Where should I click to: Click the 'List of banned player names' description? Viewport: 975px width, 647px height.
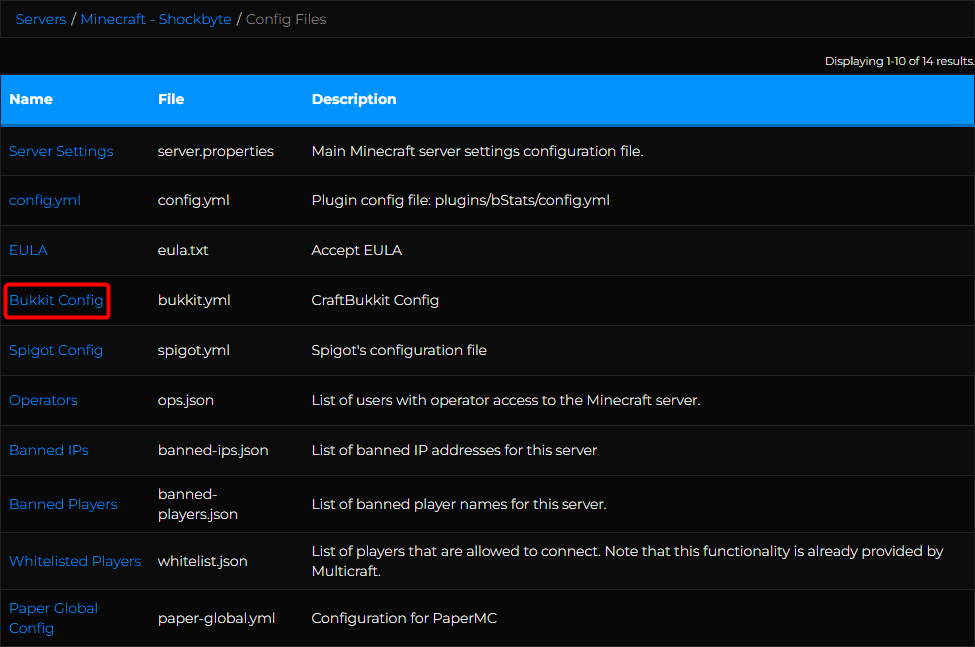pyautogui.click(x=459, y=504)
